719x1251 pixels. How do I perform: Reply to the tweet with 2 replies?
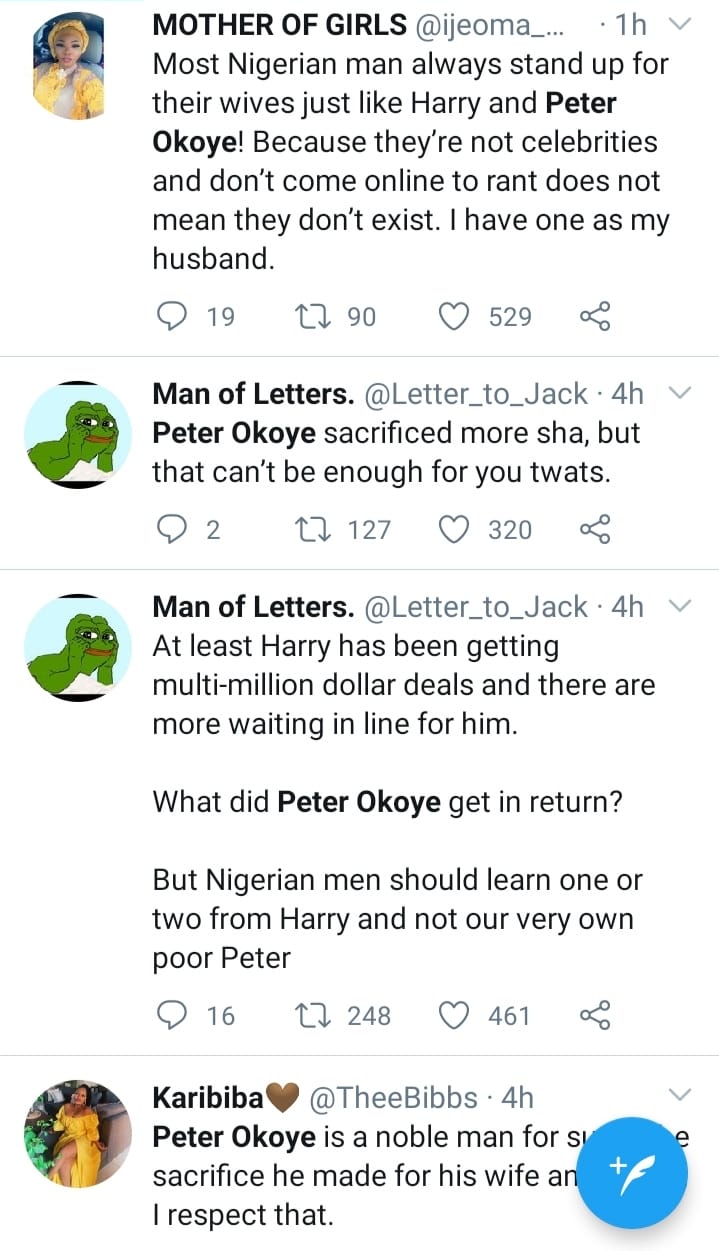pos(174,529)
